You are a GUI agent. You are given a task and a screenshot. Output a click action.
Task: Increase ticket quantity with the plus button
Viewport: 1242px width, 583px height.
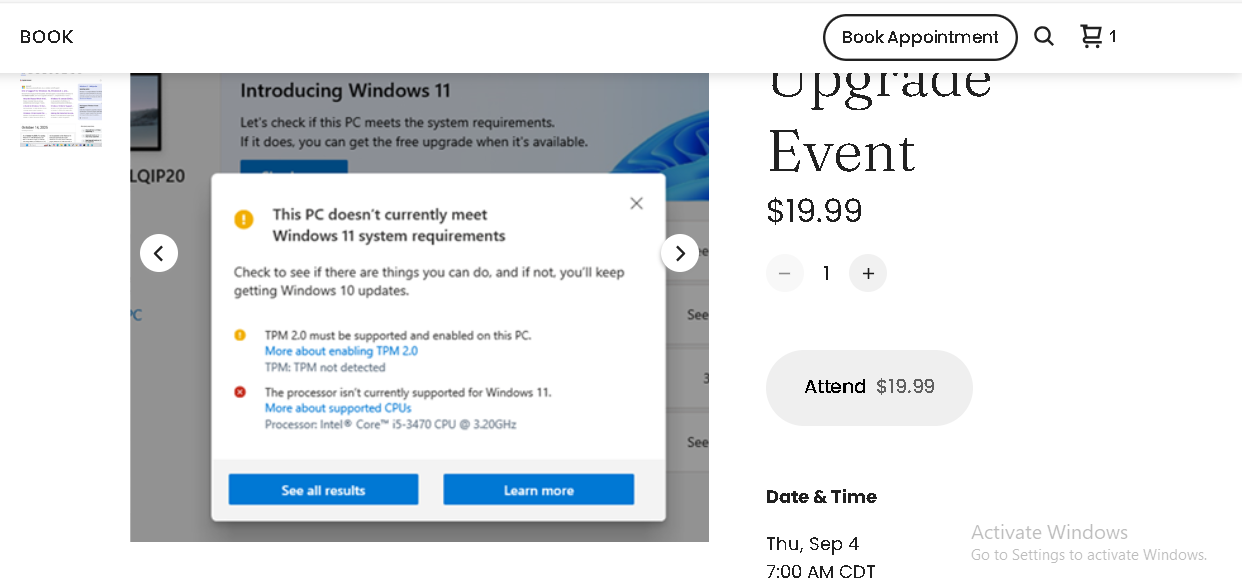click(868, 273)
